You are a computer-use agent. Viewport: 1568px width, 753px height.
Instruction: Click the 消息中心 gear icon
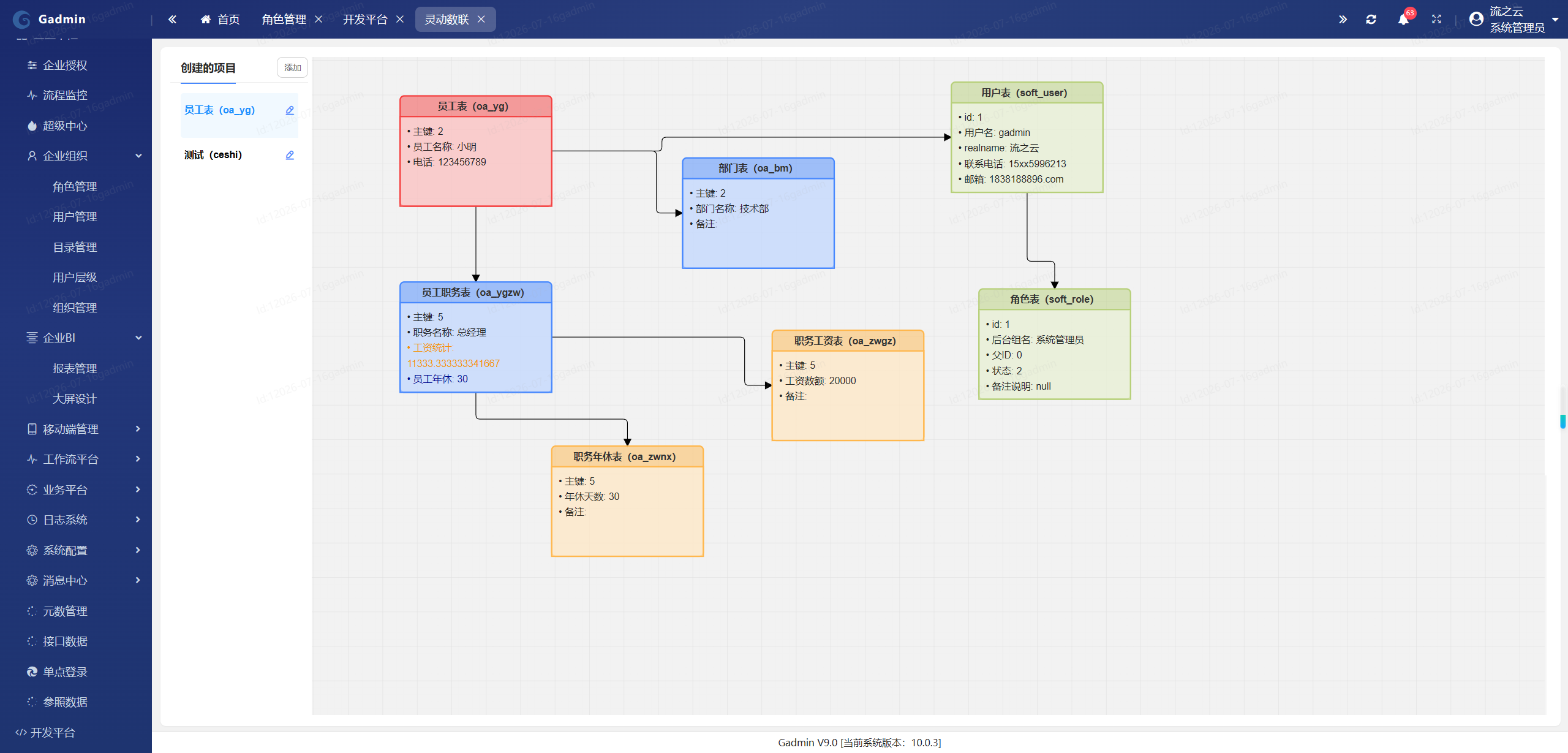coord(32,580)
